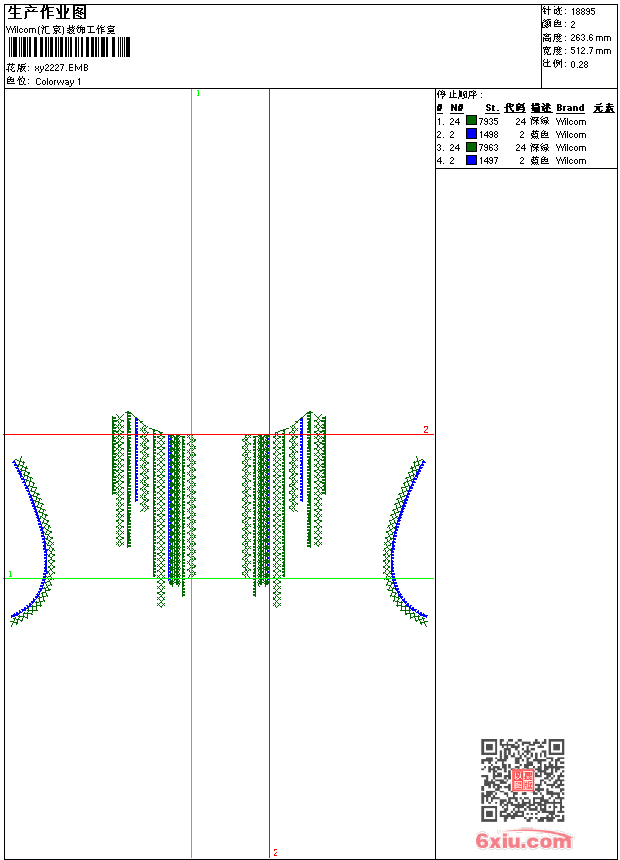Click the 'Colorway 1' label
The height and width of the screenshot is (860, 620).
pyautogui.click(x=59, y=82)
